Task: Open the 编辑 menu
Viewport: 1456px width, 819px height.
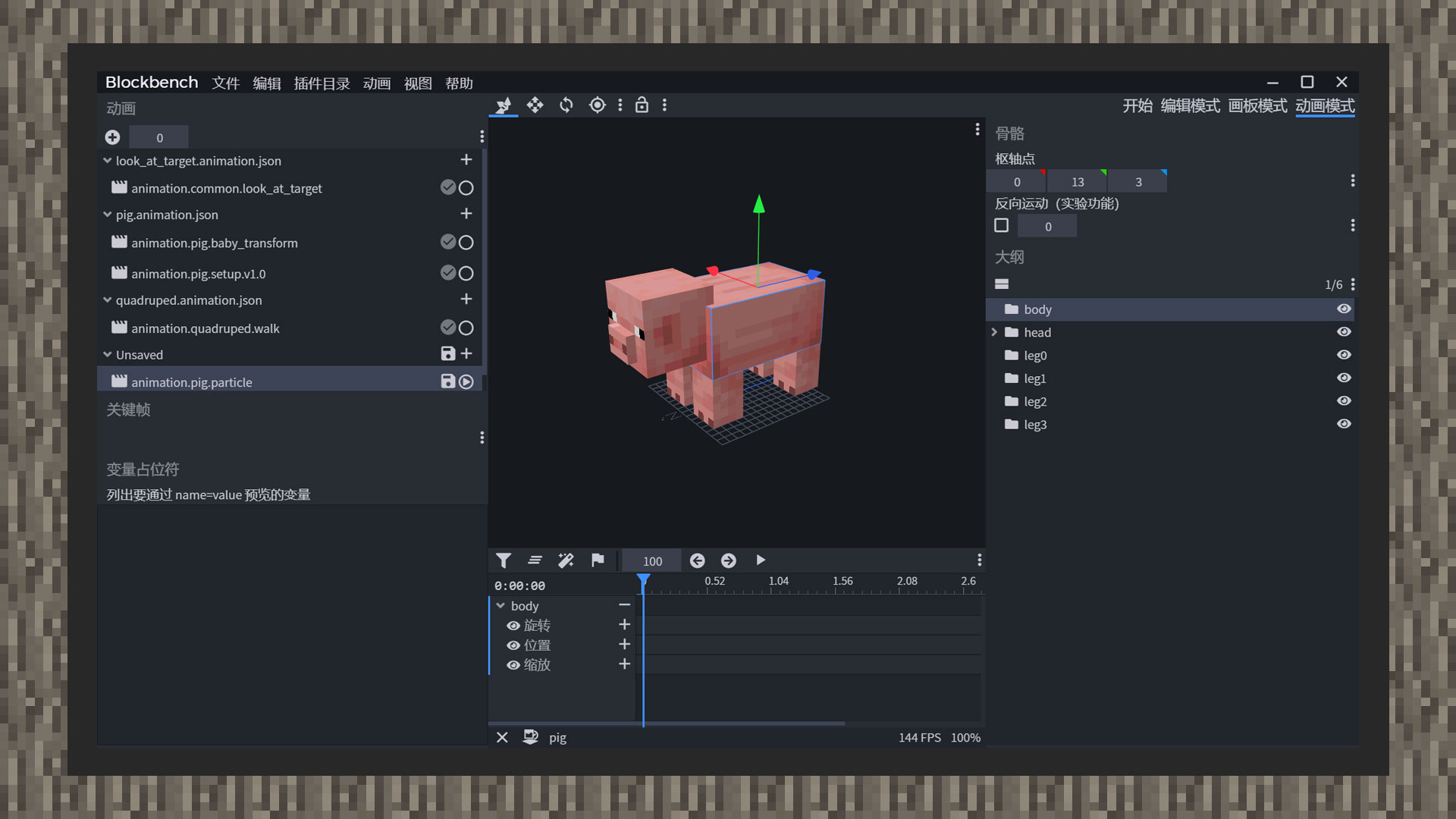Action: coord(267,83)
